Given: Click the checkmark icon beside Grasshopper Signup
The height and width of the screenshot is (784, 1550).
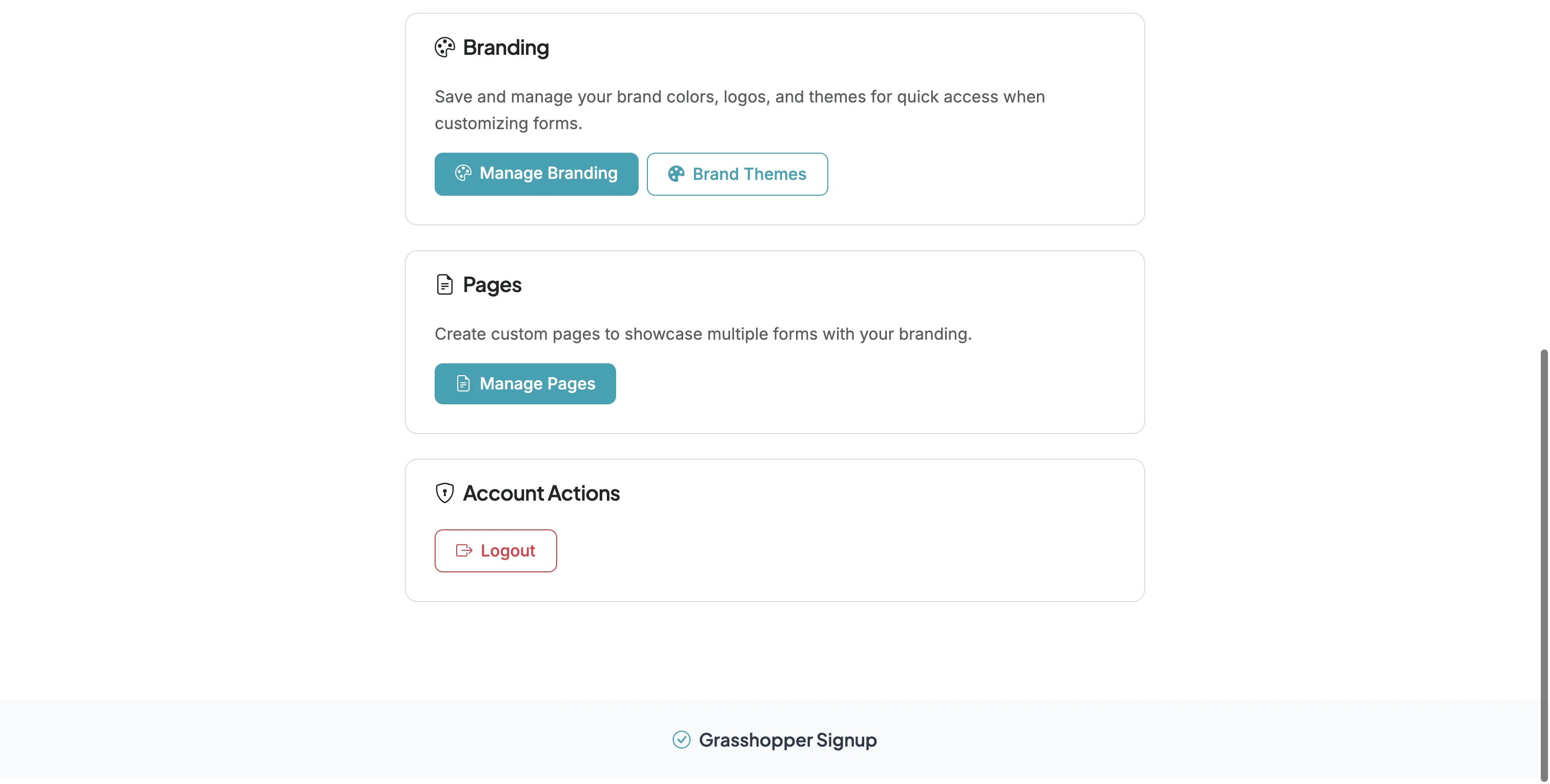Looking at the screenshot, I should click(x=681, y=740).
